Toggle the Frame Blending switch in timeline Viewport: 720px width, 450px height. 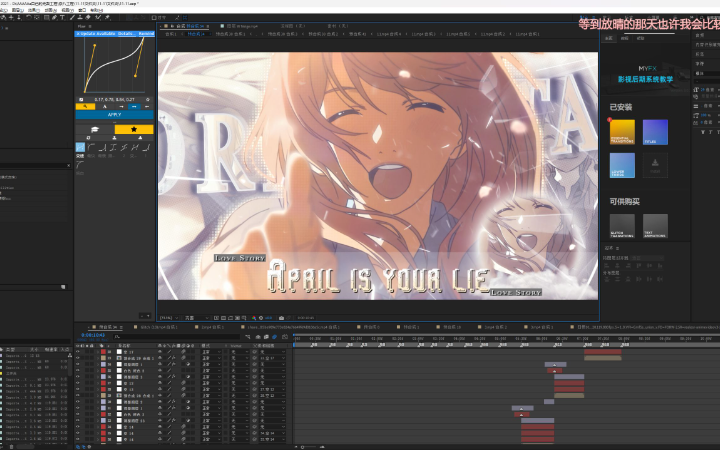coord(266,337)
